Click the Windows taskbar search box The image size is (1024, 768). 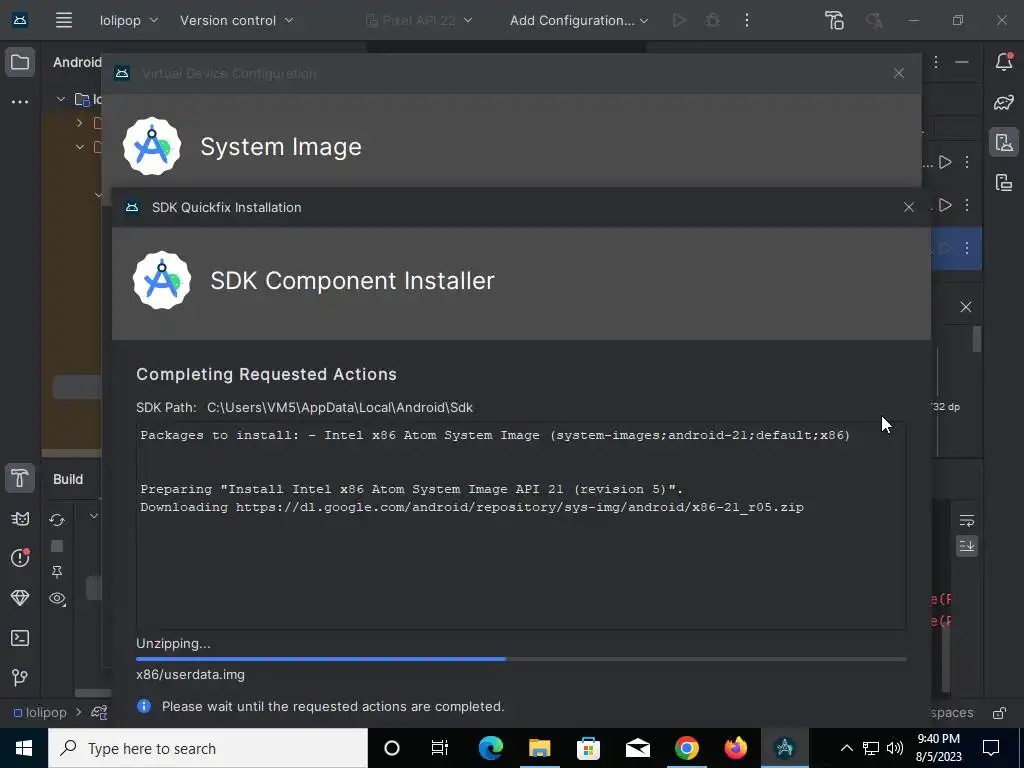click(208, 748)
